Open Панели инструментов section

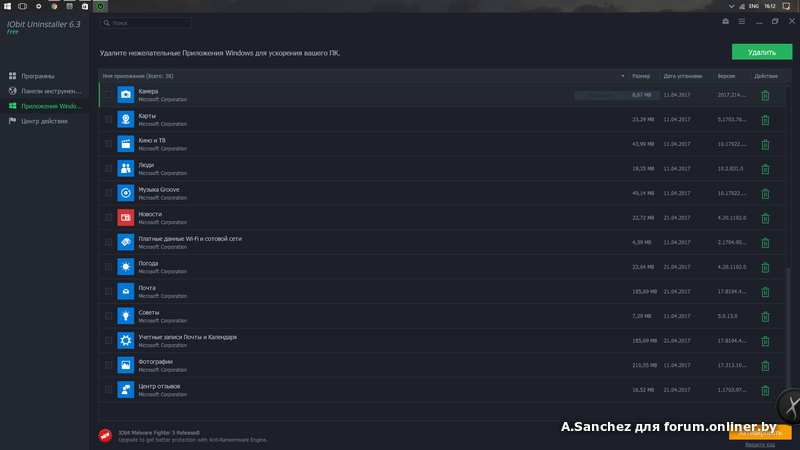click(x=44, y=91)
